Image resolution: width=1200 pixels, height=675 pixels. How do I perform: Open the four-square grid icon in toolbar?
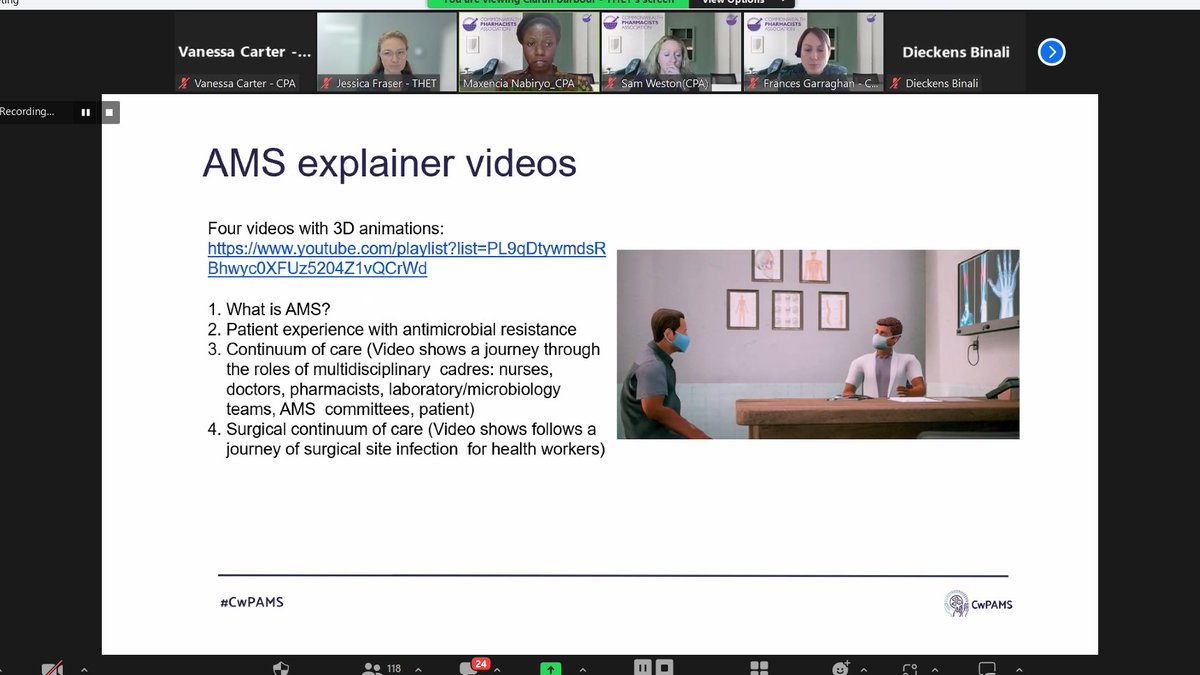click(759, 668)
